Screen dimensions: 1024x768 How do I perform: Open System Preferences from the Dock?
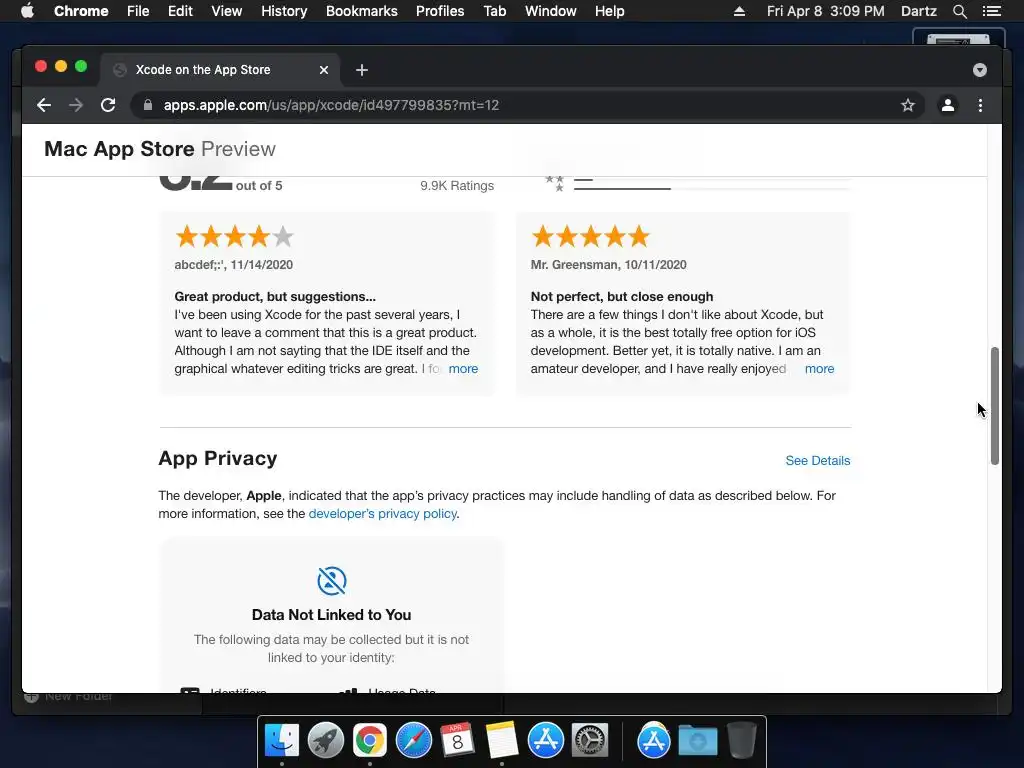590,741
